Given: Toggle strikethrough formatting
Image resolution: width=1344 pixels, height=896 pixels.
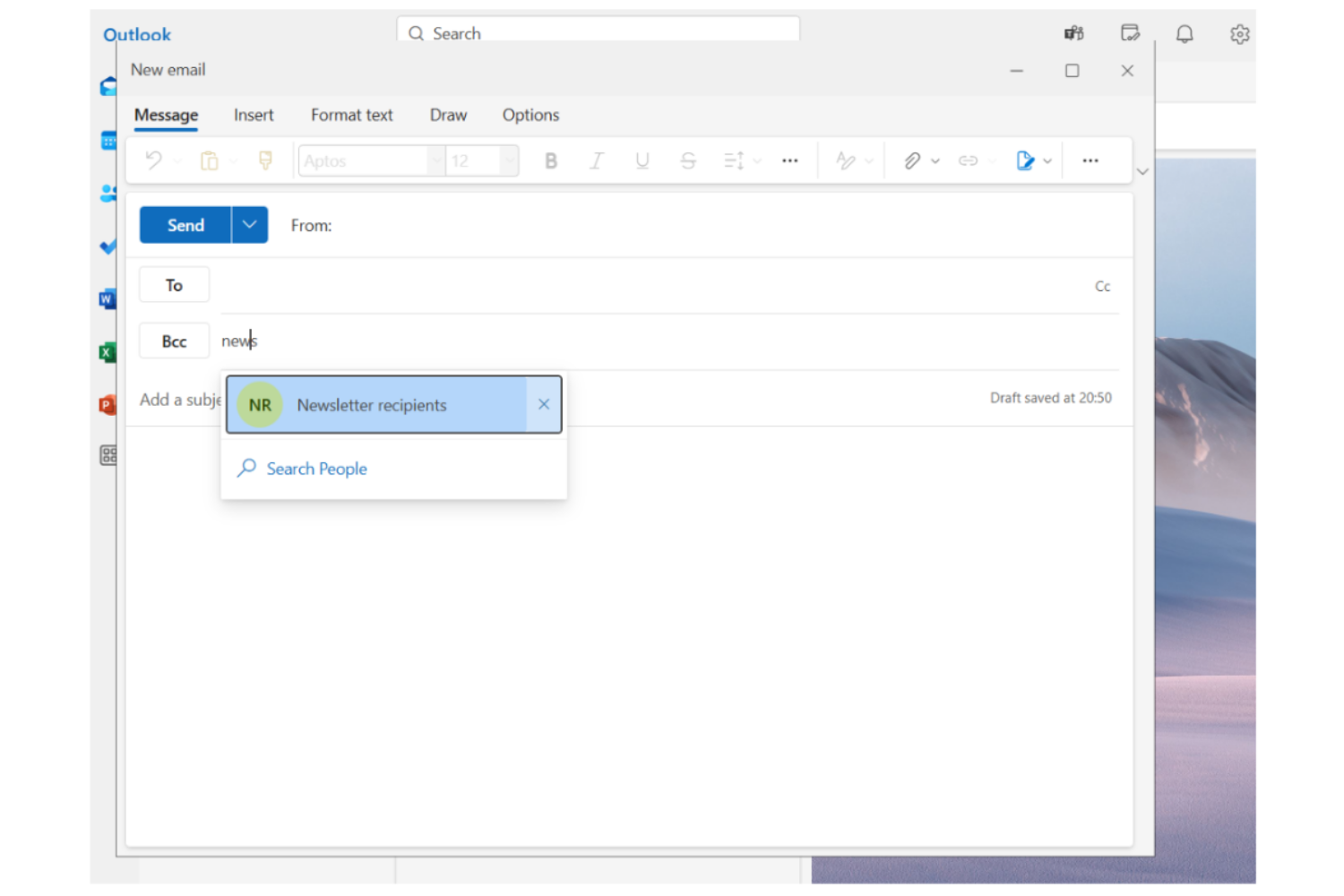Looking at the screenshot, I should [687, 160].
